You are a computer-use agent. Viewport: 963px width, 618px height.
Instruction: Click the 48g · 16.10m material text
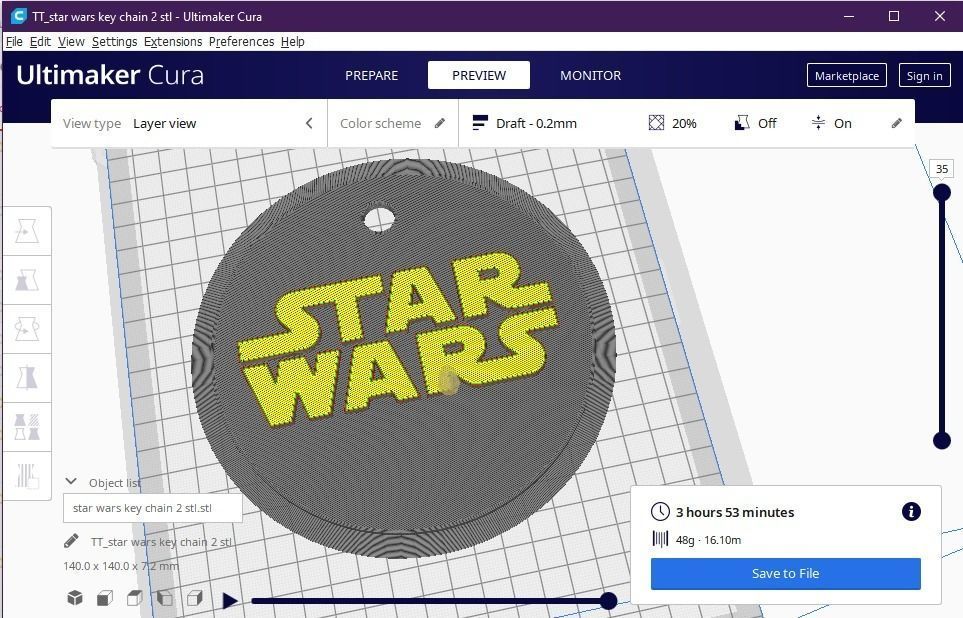coord(708,540)
